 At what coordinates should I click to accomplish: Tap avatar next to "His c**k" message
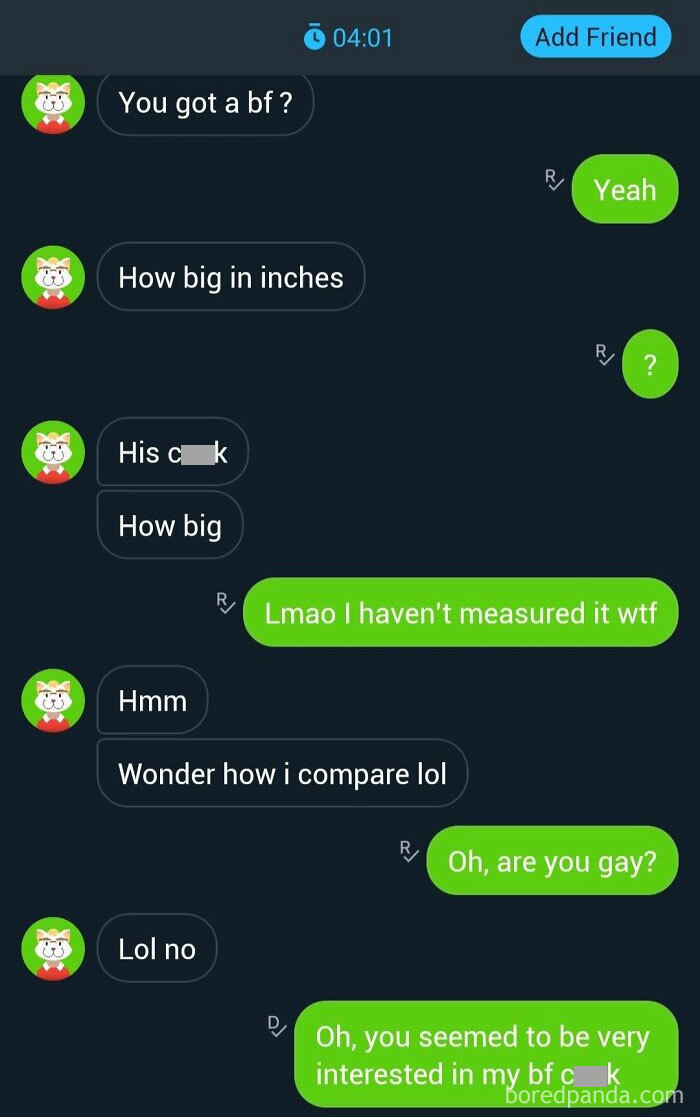(x=53, y=452)
